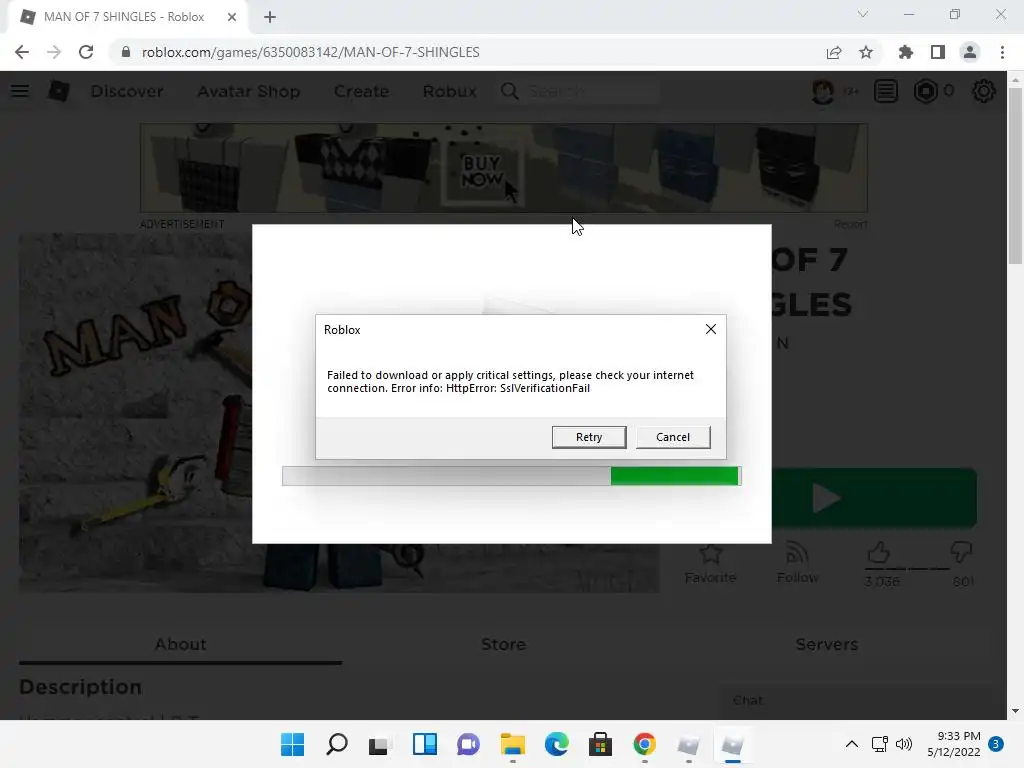Go back to the previous page

pos(22,52)
